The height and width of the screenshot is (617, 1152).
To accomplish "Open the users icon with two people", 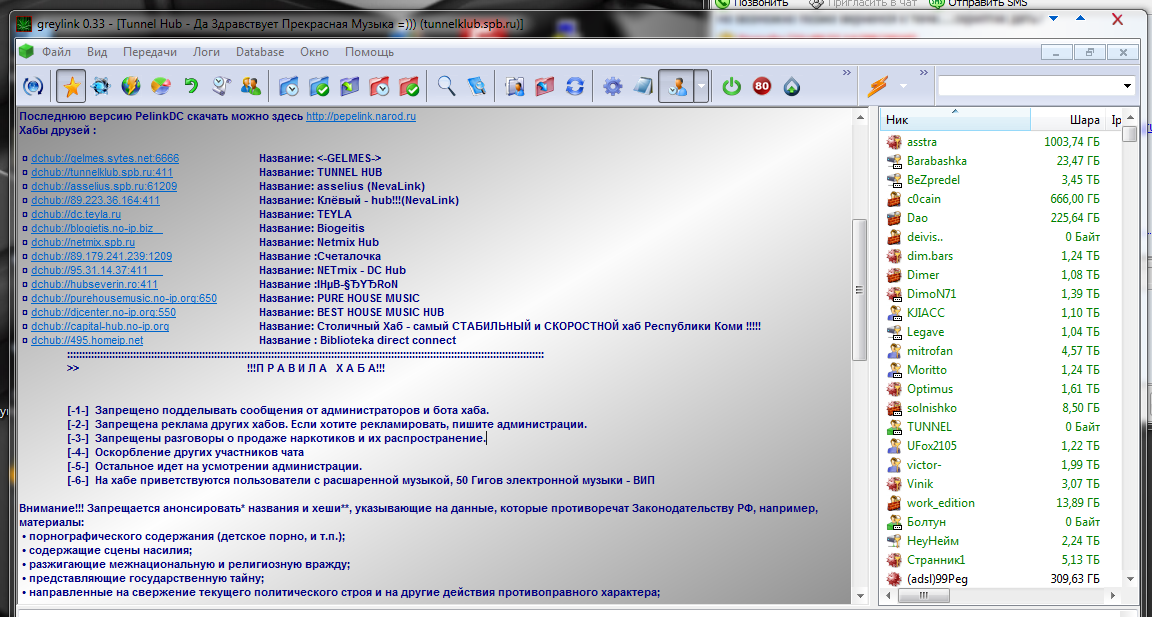I will coord(251,87).
